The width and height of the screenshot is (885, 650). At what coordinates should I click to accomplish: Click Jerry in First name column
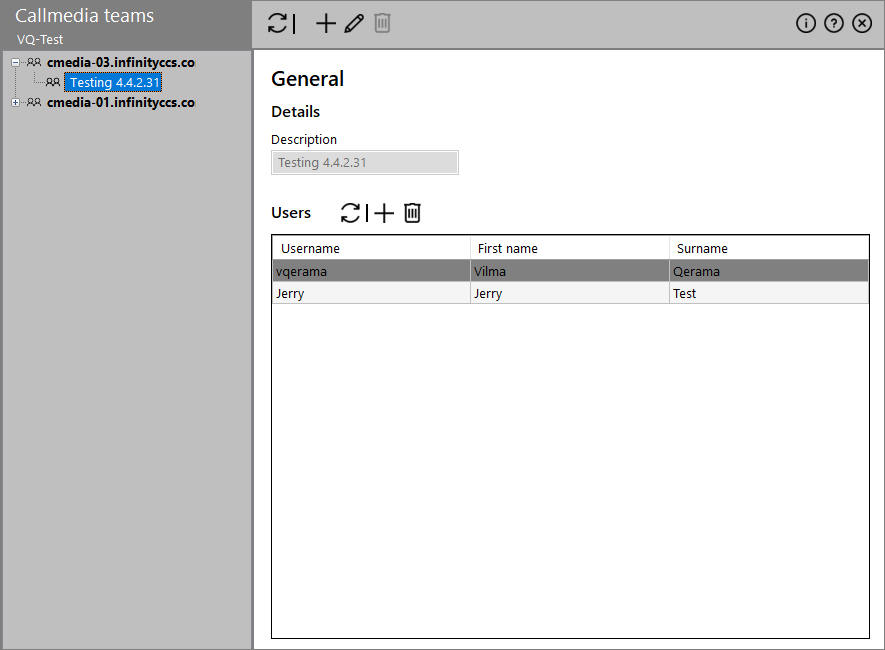tap(570, 293)
